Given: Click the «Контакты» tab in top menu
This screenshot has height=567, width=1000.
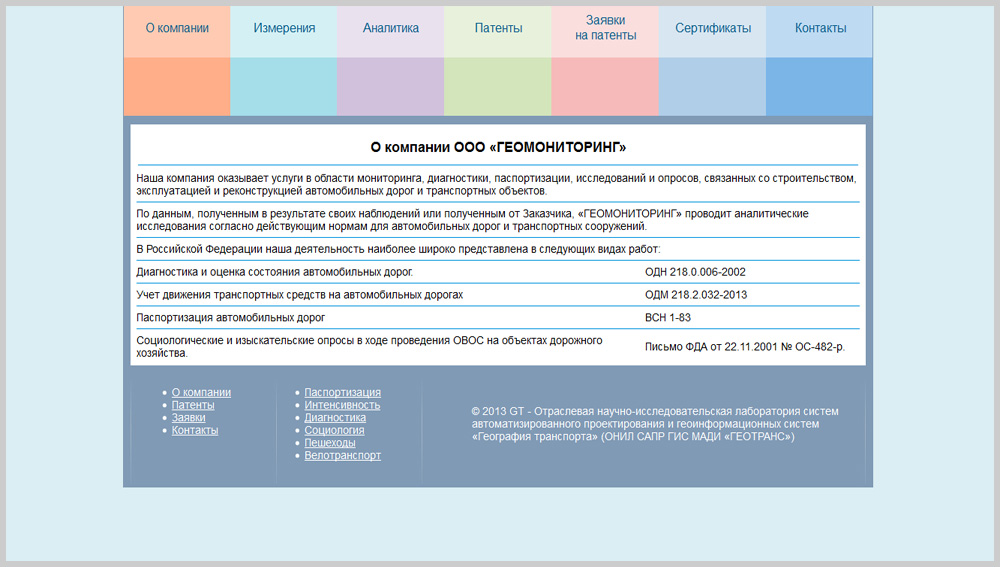Looking at the screenshot, I should coord(820,29).
